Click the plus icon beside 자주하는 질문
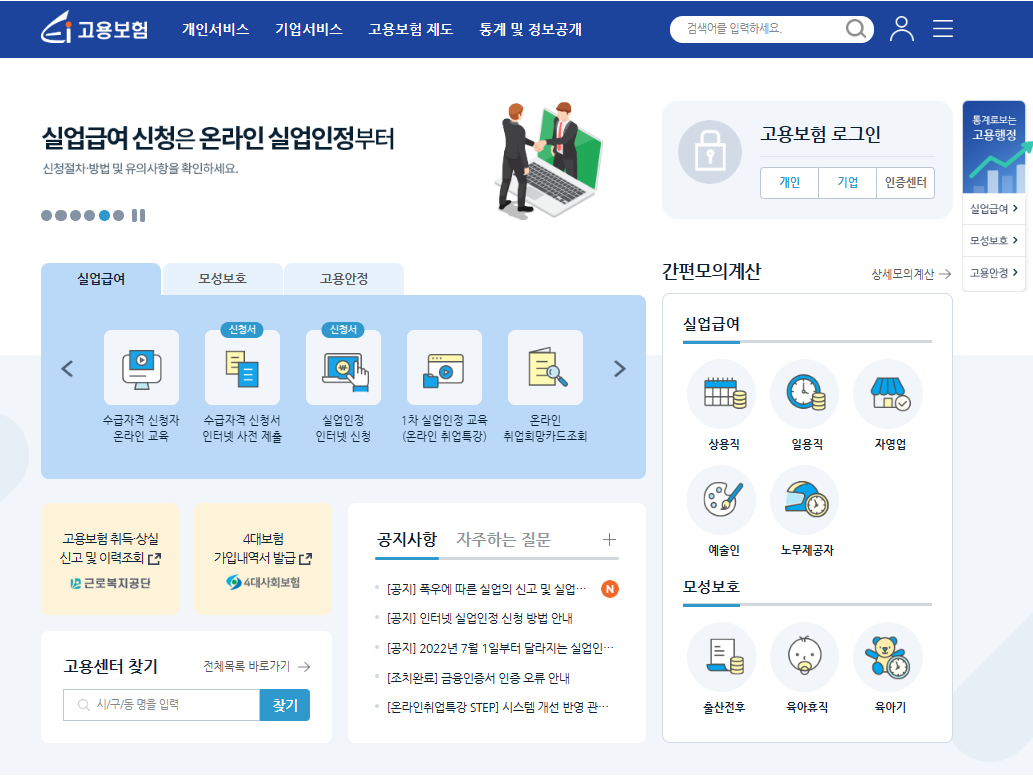The image size is (1033, 779). [x=609, y=540]
